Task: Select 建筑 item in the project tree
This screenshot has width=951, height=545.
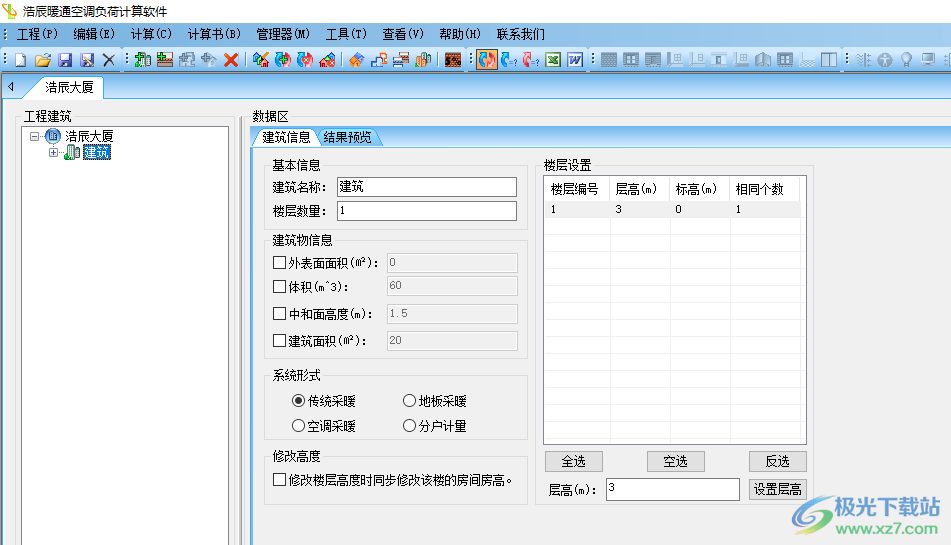Action: [x=96, y=152]
